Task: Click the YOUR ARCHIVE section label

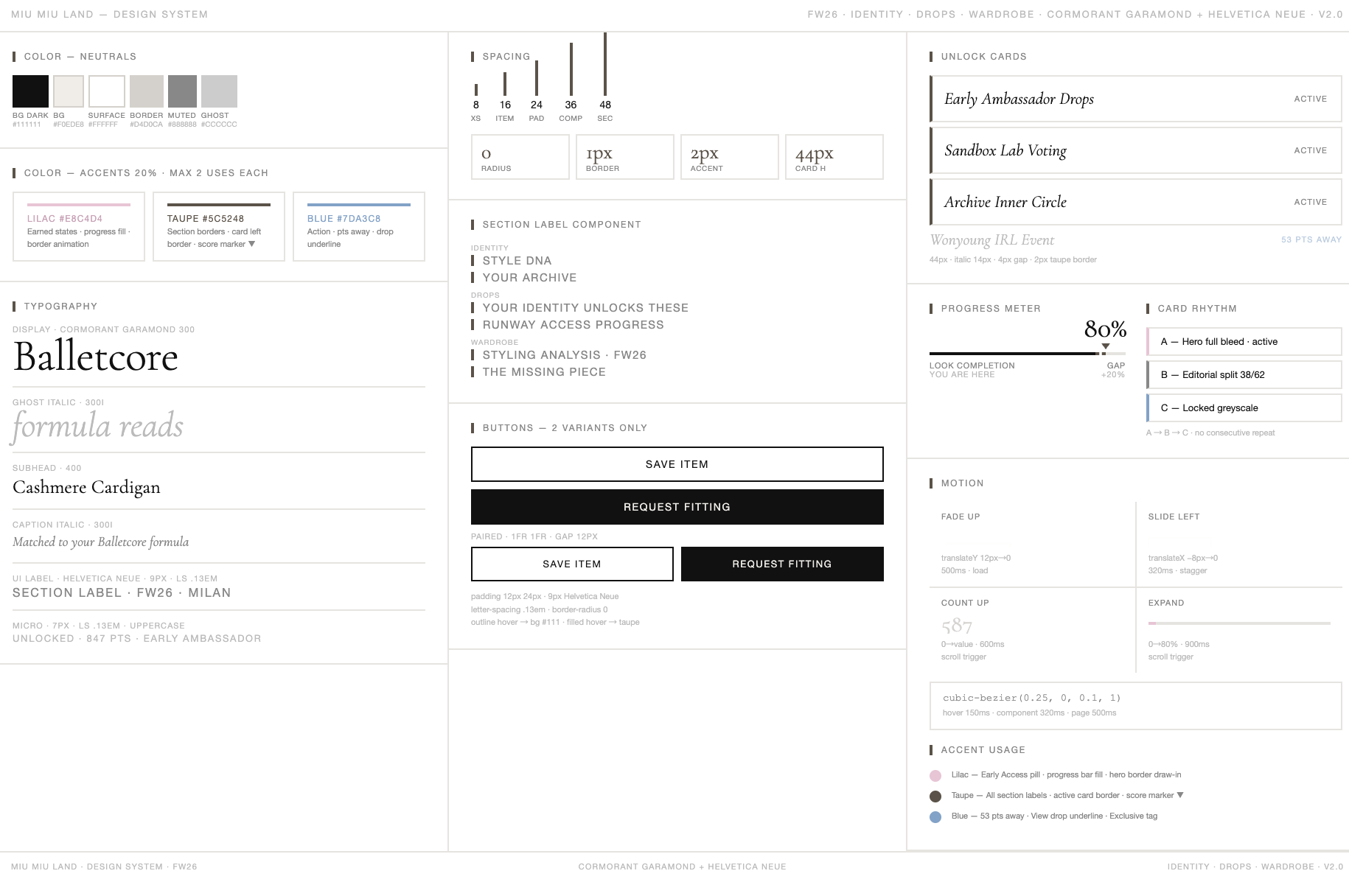Action: tap(529, 278)
